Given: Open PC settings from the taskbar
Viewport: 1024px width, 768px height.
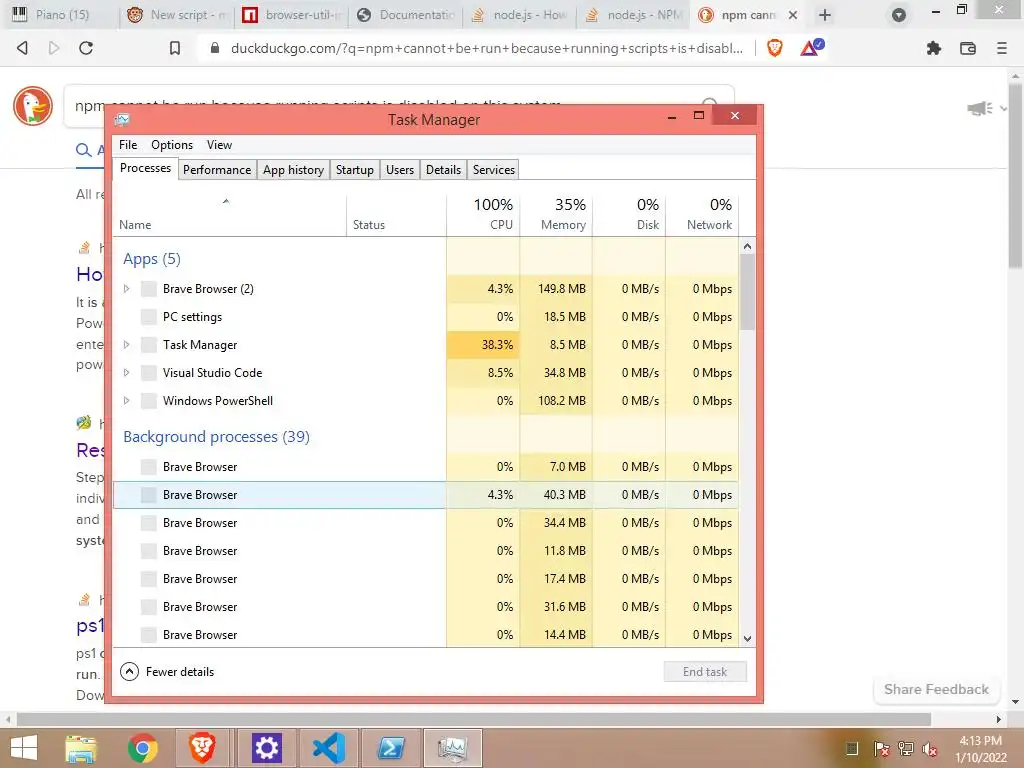Looking at the screenshot, I should point(266,748).
